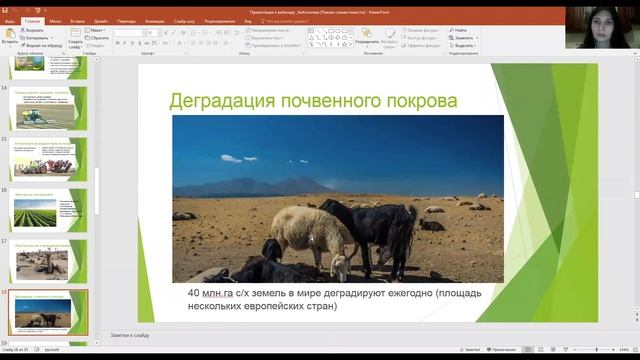The height and width of the screenshot is (360, 640).
Task: Select slide thumbnail 16 with green field
Action: click(x=48, y=211)
